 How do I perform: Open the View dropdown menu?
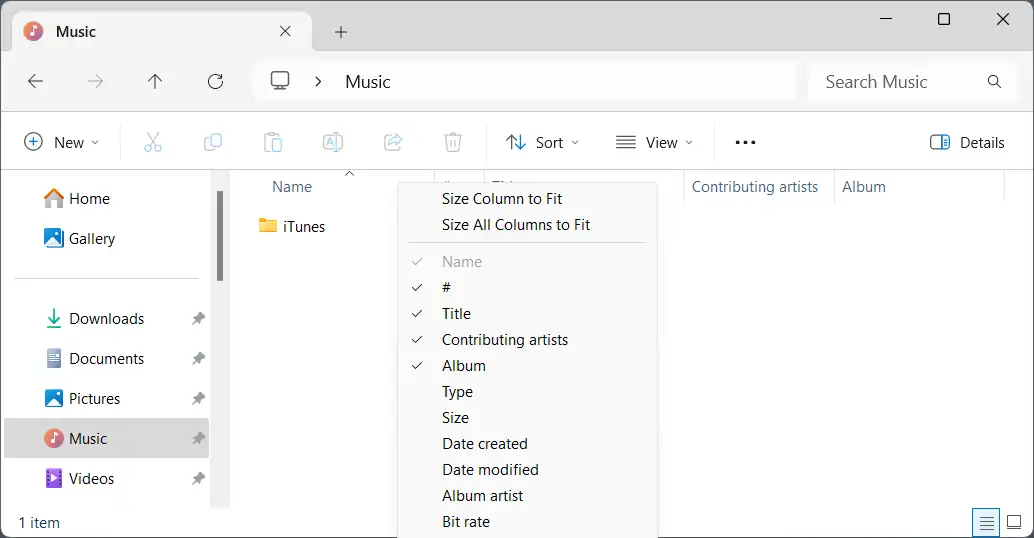pos(655,142)
